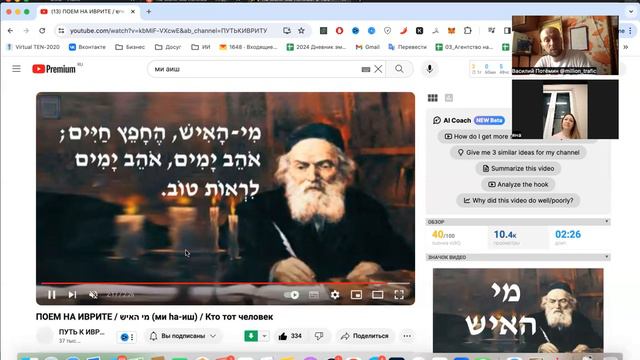Toggle subtitles in the player

tap(313, 294)
